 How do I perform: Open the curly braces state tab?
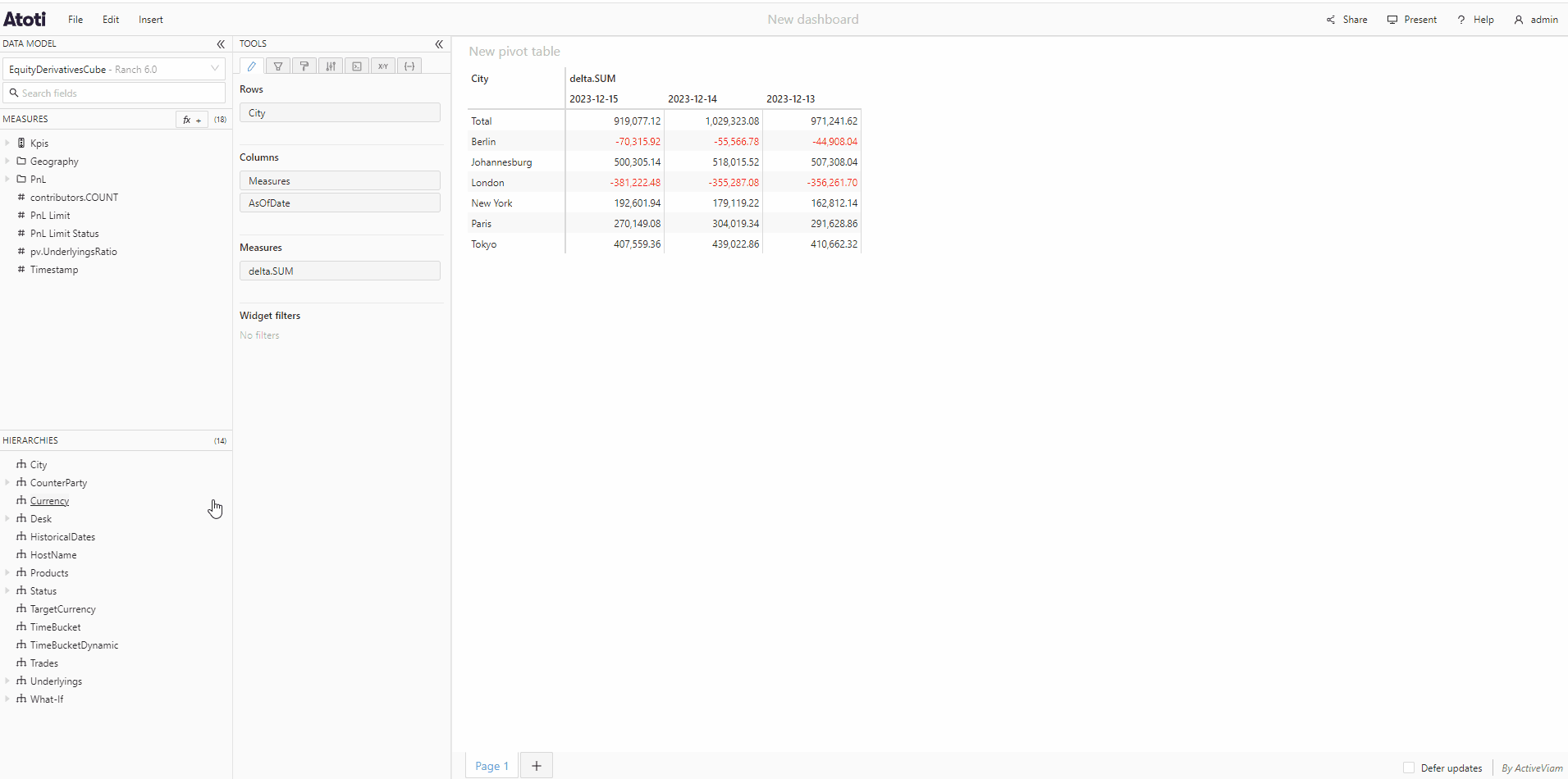click(x=409, y=66)
